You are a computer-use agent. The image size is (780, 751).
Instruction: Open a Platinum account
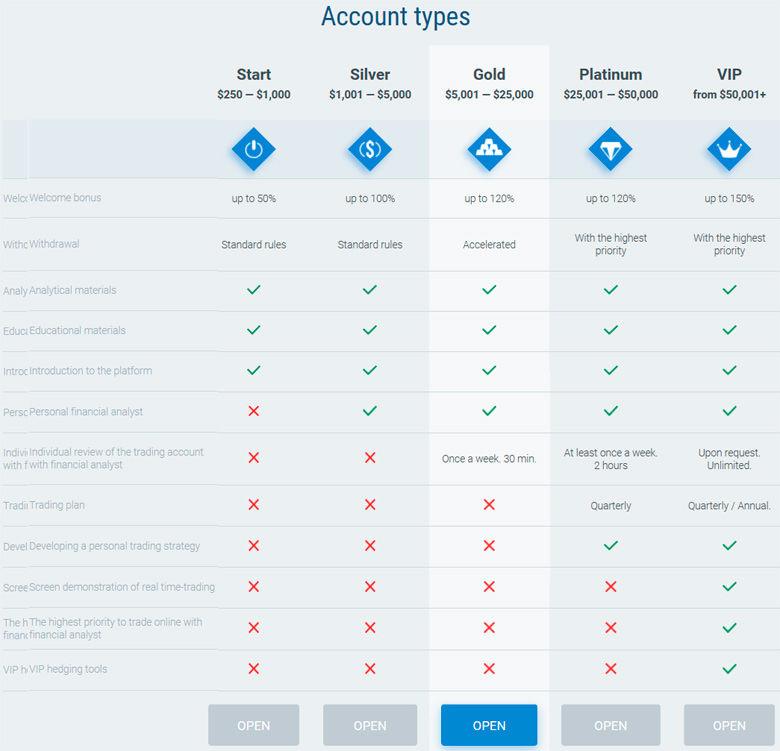(611, 725)
